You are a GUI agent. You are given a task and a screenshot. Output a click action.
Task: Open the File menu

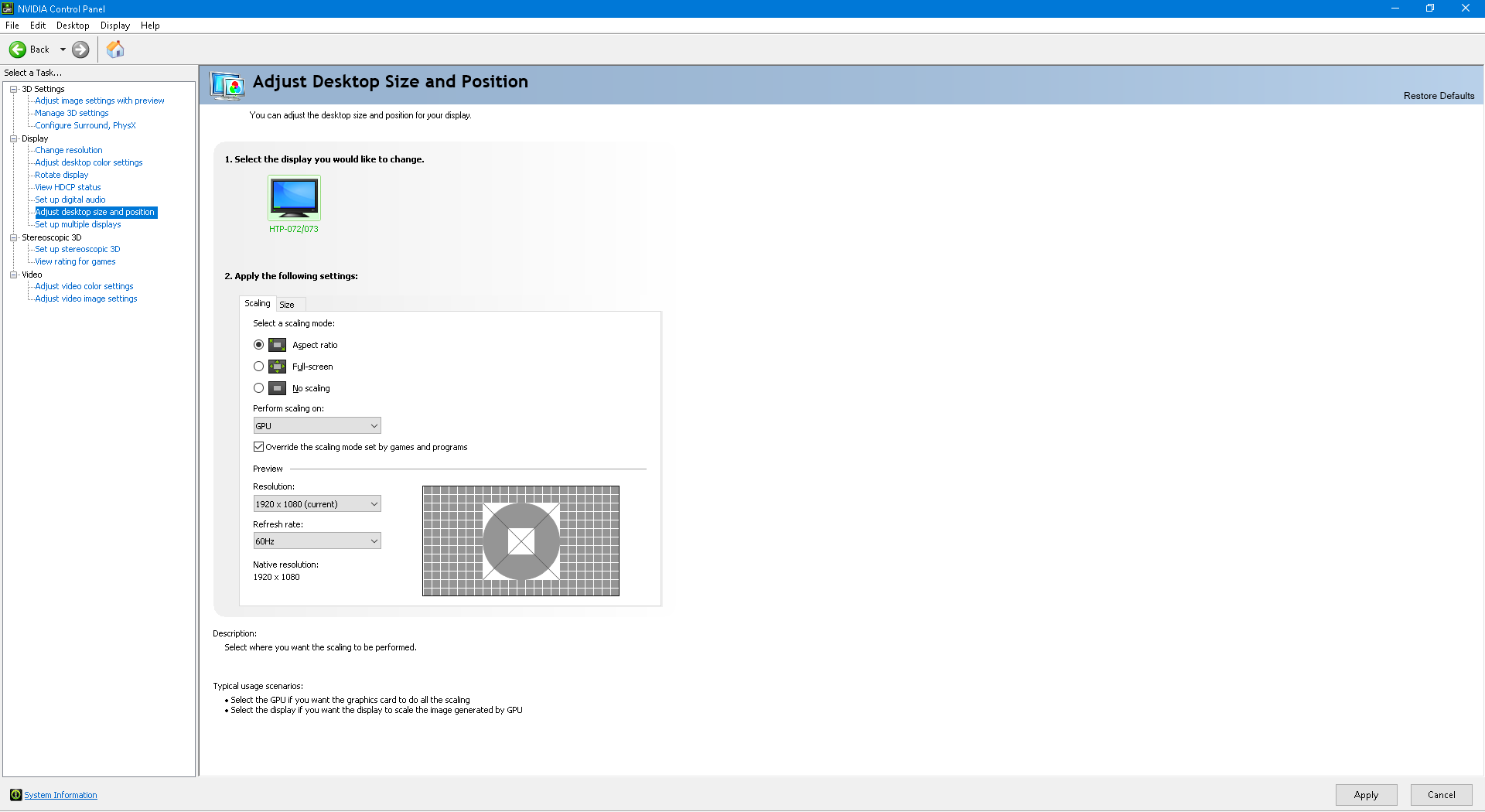point(12,26)
